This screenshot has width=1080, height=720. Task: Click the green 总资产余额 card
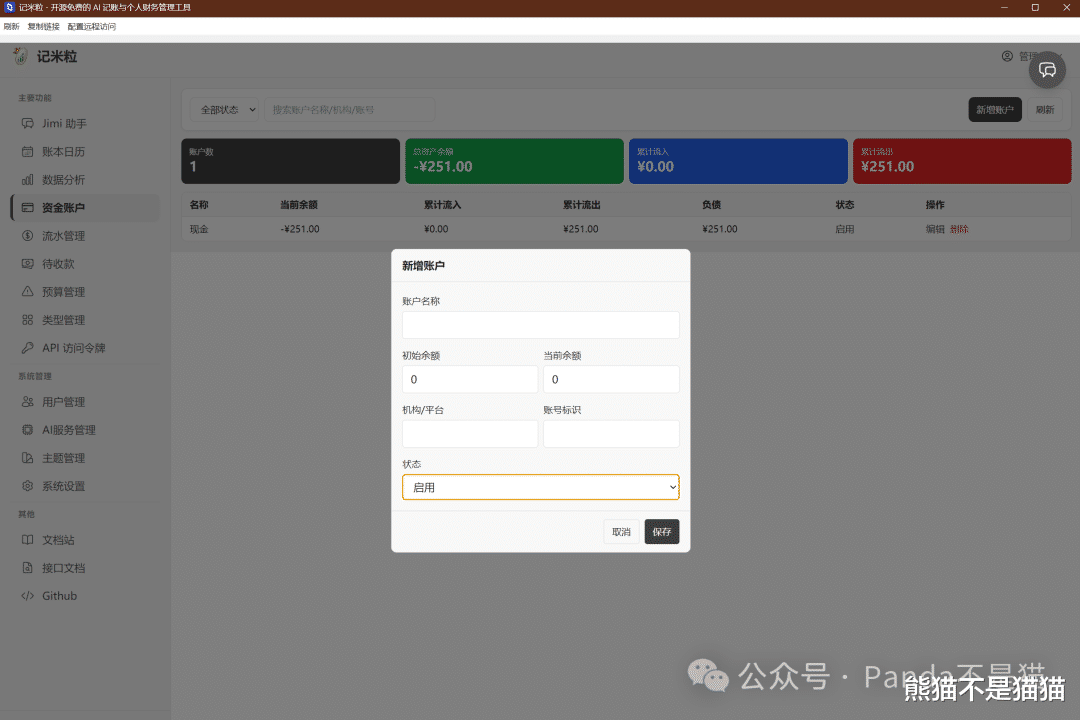515,161
